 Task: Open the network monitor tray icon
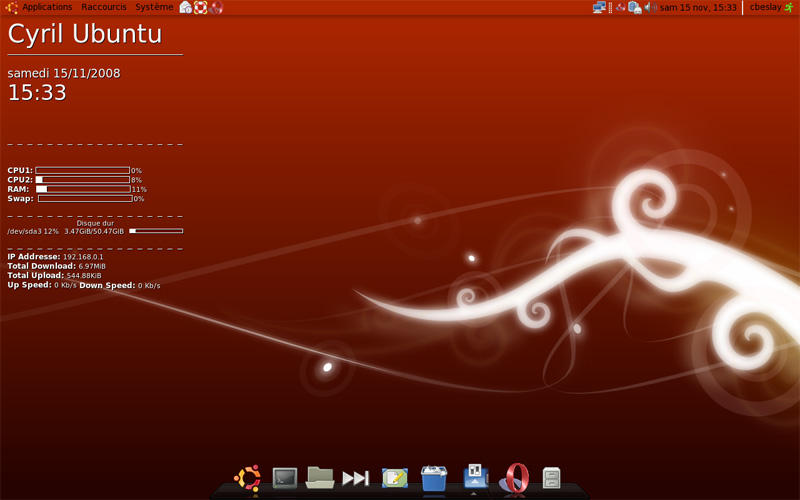(599, 7)
